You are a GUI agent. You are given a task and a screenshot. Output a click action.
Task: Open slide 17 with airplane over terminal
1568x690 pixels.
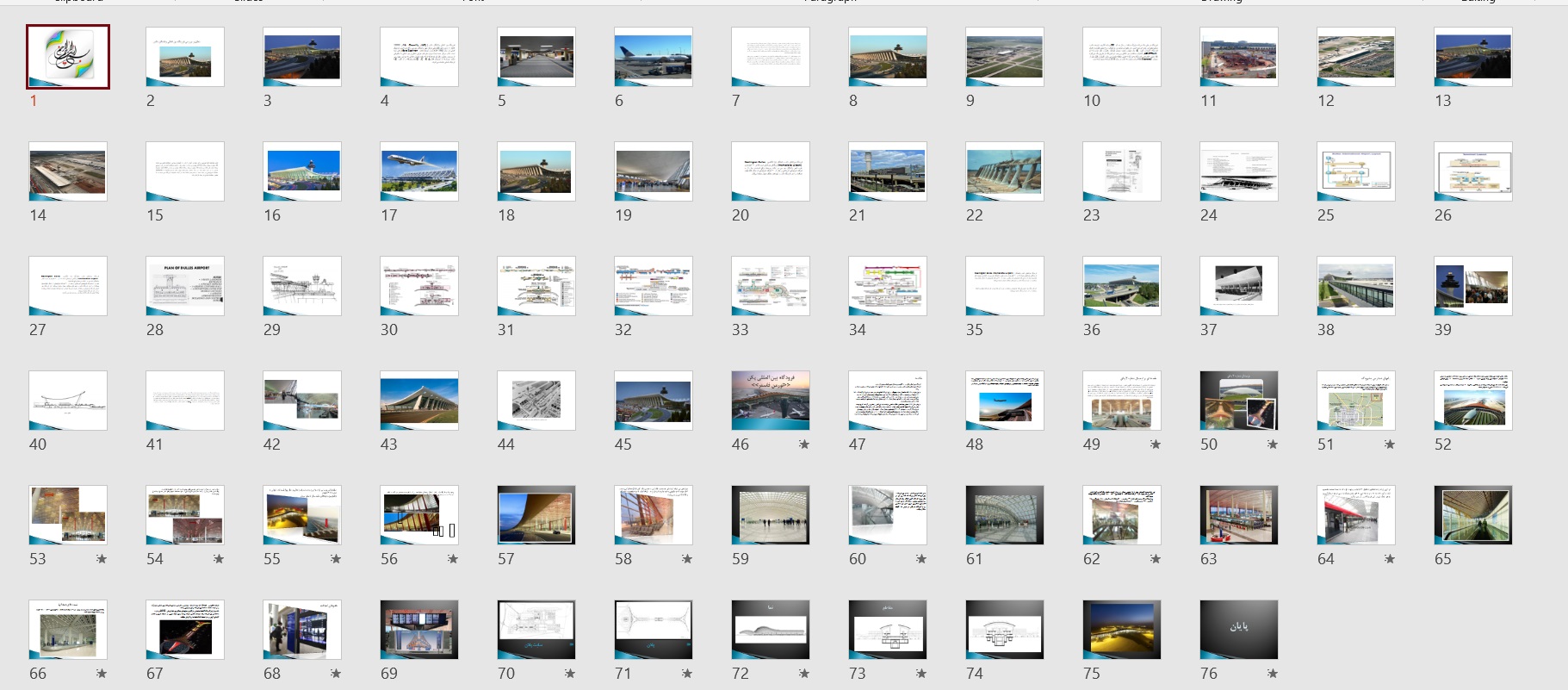click(418, 171)
